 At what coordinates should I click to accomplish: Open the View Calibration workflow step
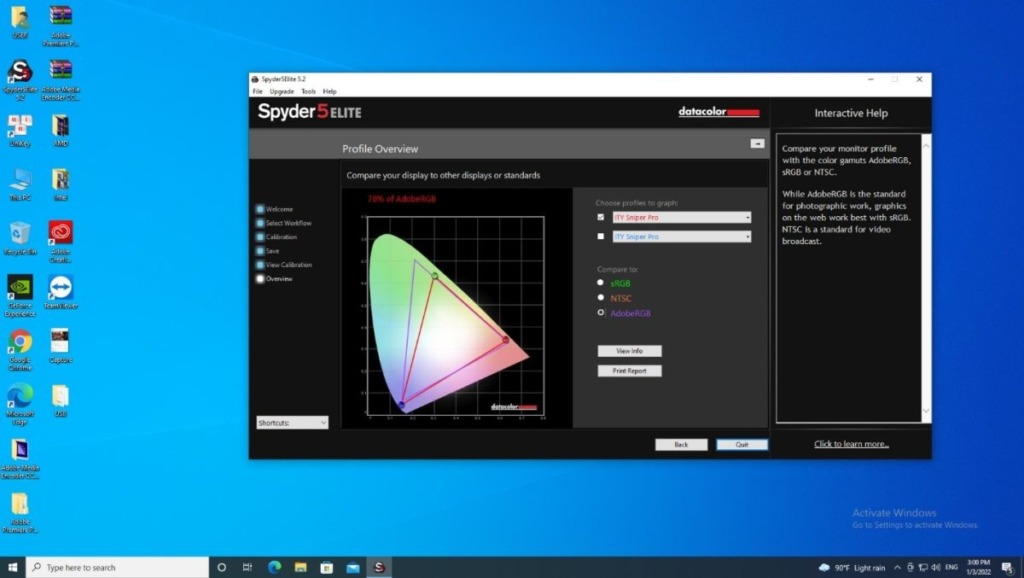click(260, 264)
